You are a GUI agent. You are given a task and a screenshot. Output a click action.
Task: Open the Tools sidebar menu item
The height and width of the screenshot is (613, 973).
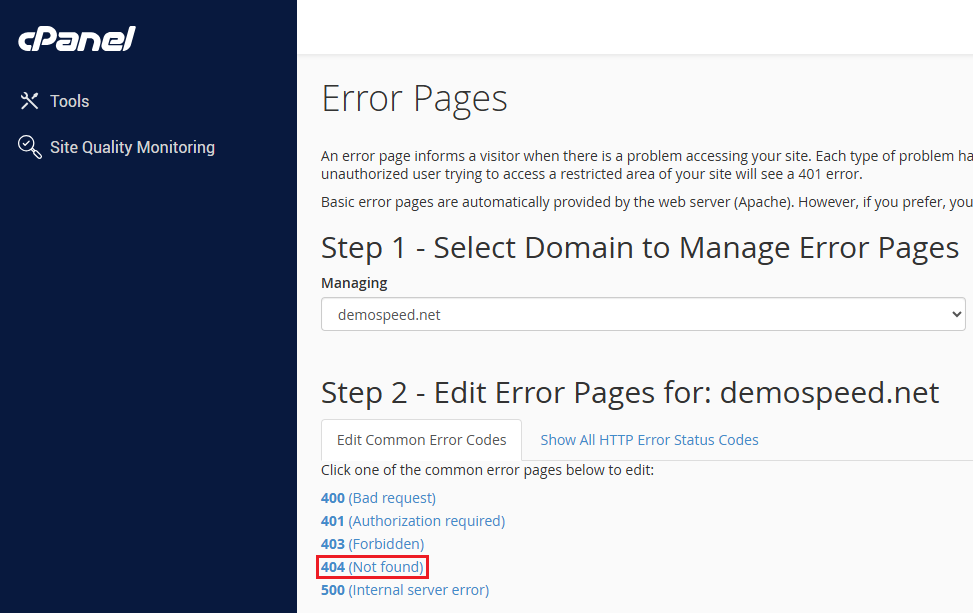coord(69,101)
